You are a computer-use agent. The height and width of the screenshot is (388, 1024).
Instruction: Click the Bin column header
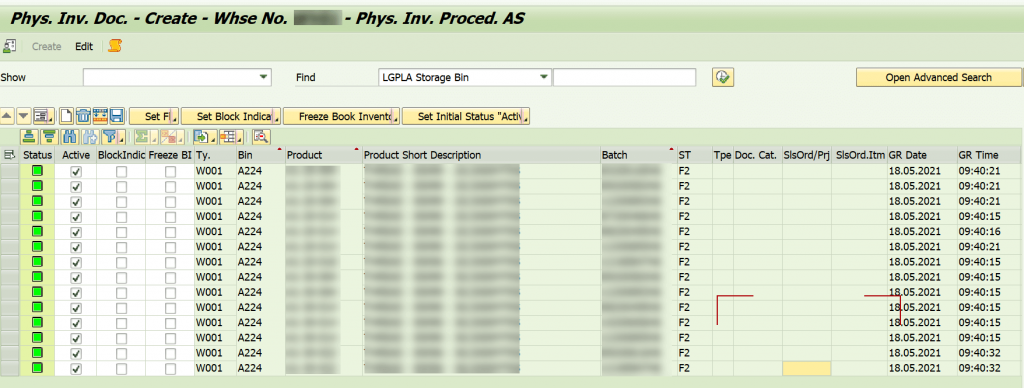tap(260, 155)
